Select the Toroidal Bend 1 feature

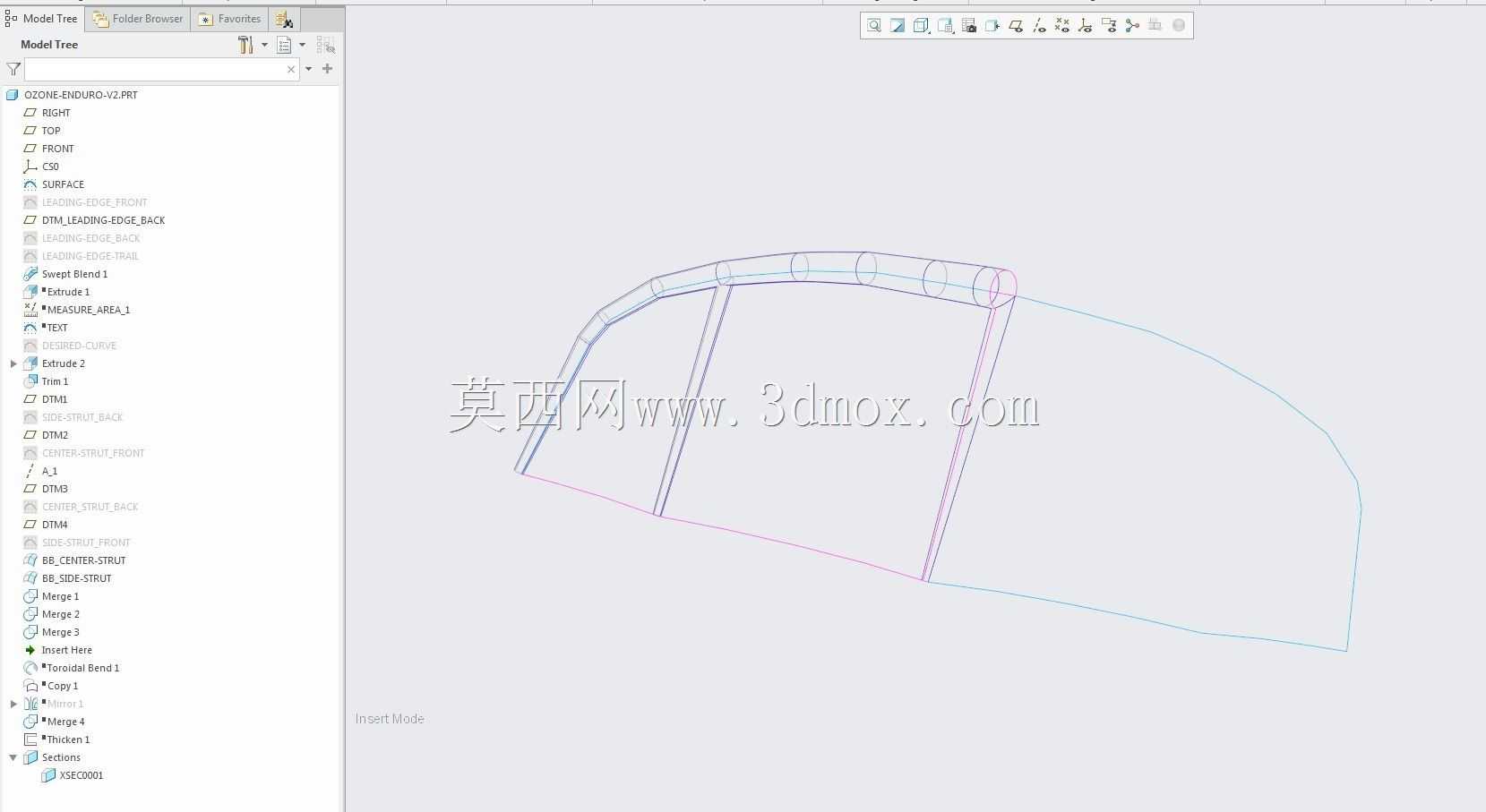pyautogui.click(x=82, y=668)
